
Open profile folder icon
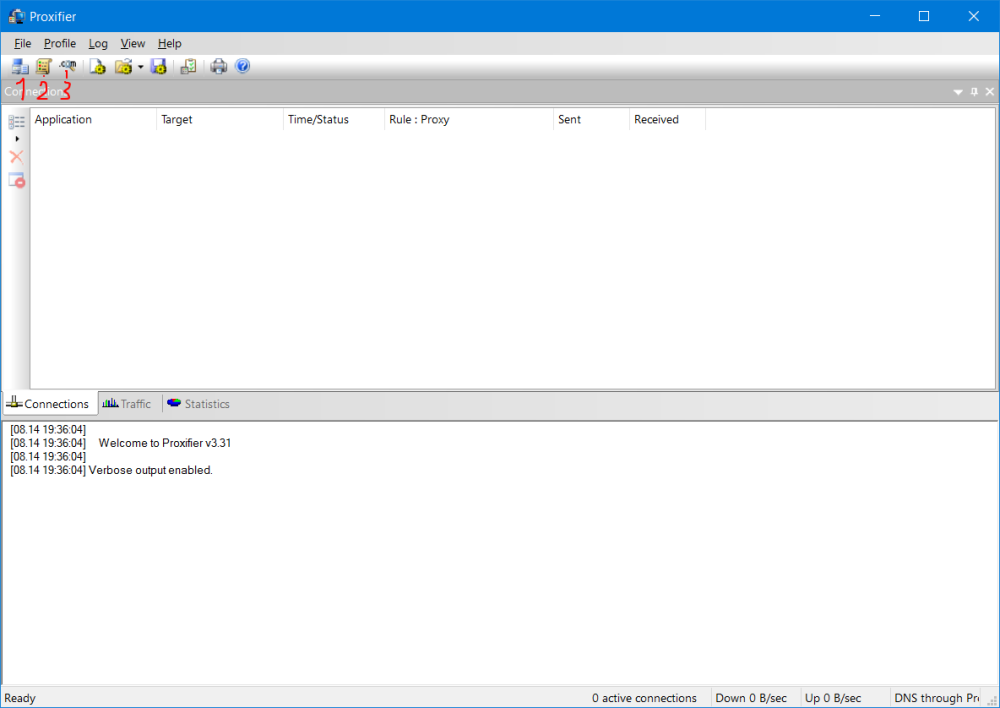(123, 66)
